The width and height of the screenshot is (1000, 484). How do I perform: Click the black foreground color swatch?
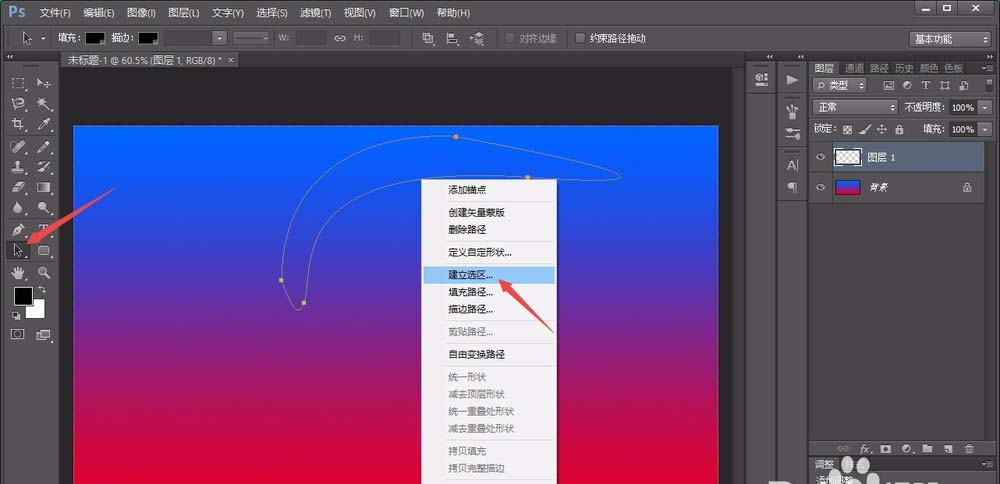22,296
